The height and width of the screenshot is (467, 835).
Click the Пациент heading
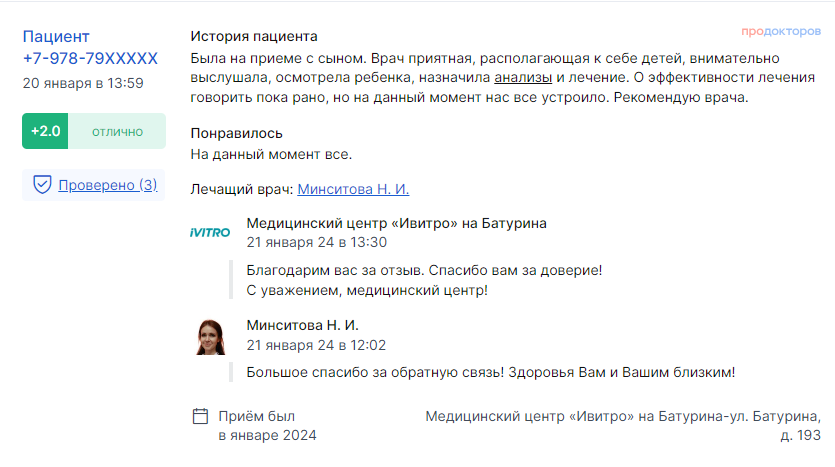pos(55,37)
